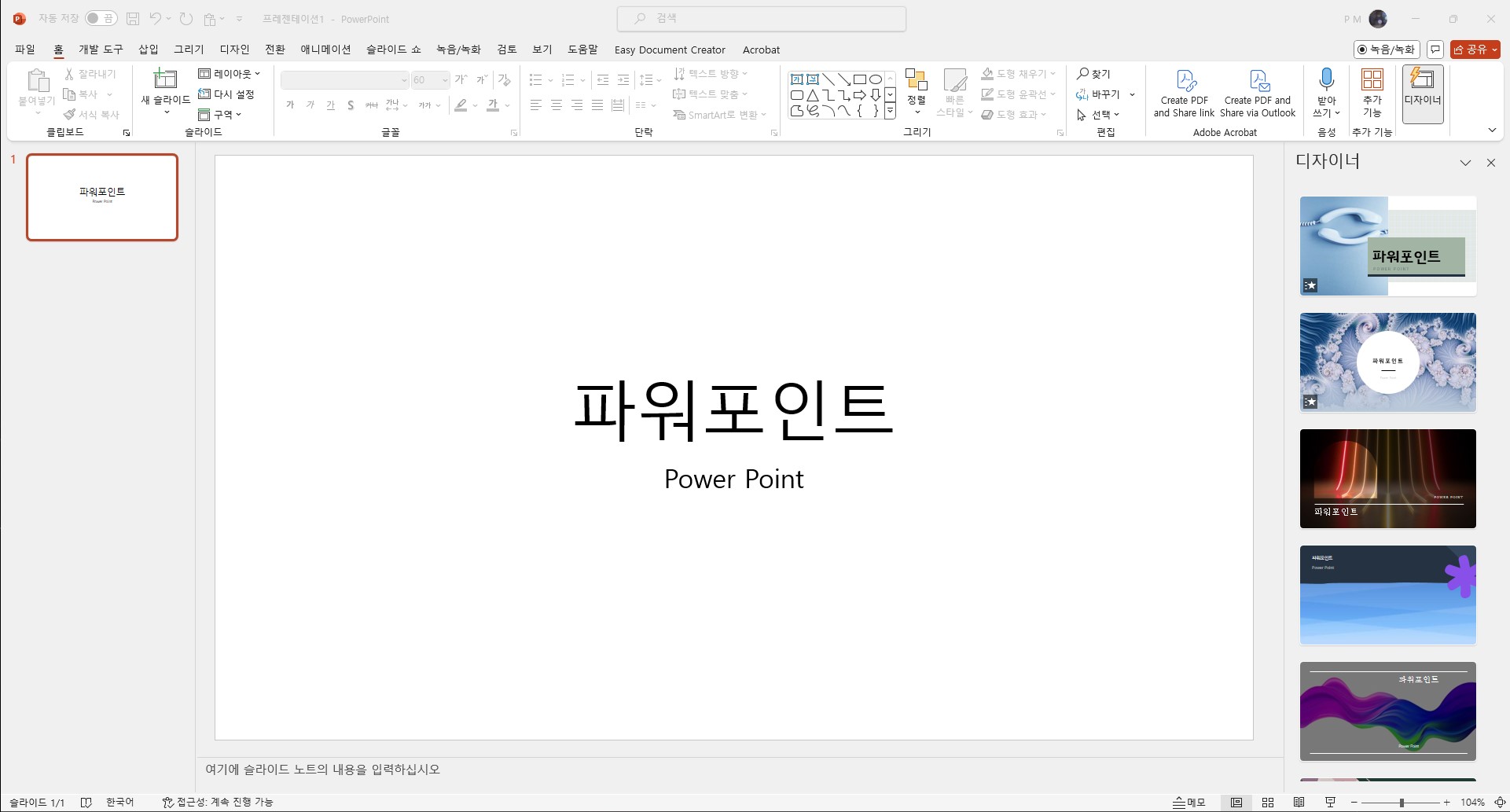Select the Oval shape in gallery
The width and height of the screenshot is (1510, 812).
[876, 79]
